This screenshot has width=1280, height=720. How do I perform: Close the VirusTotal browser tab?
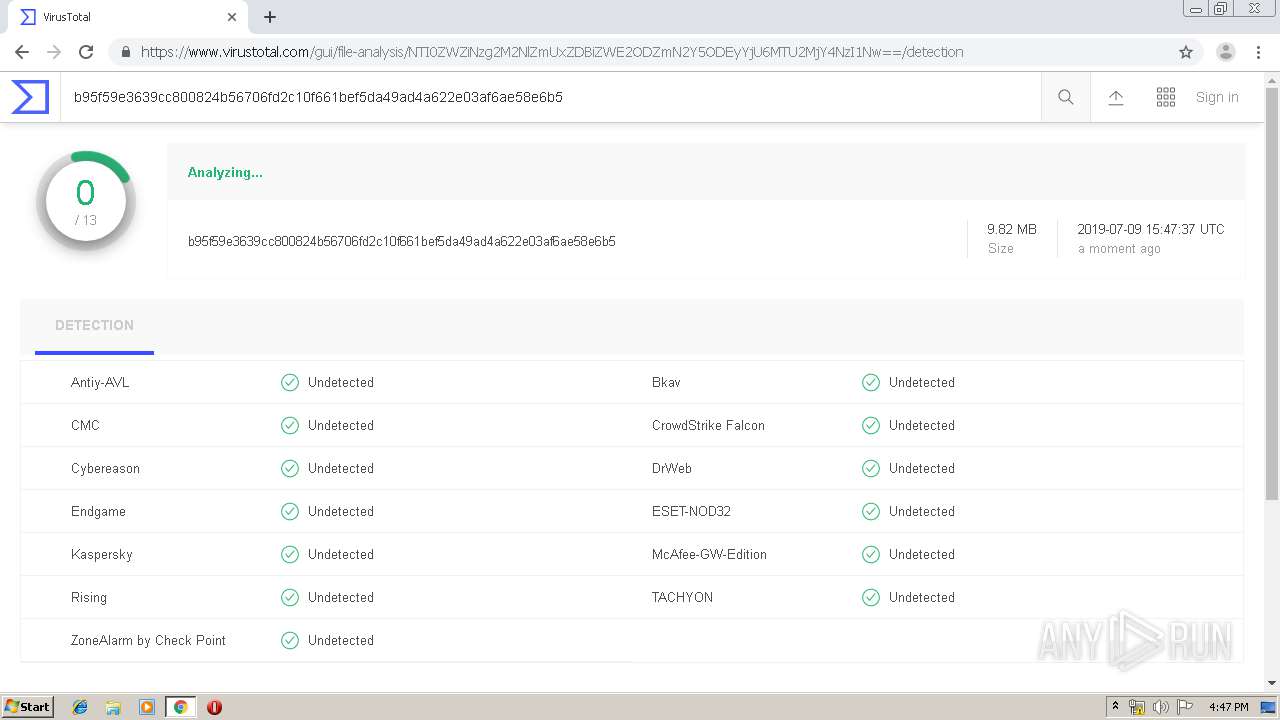[x=232, y=17]
